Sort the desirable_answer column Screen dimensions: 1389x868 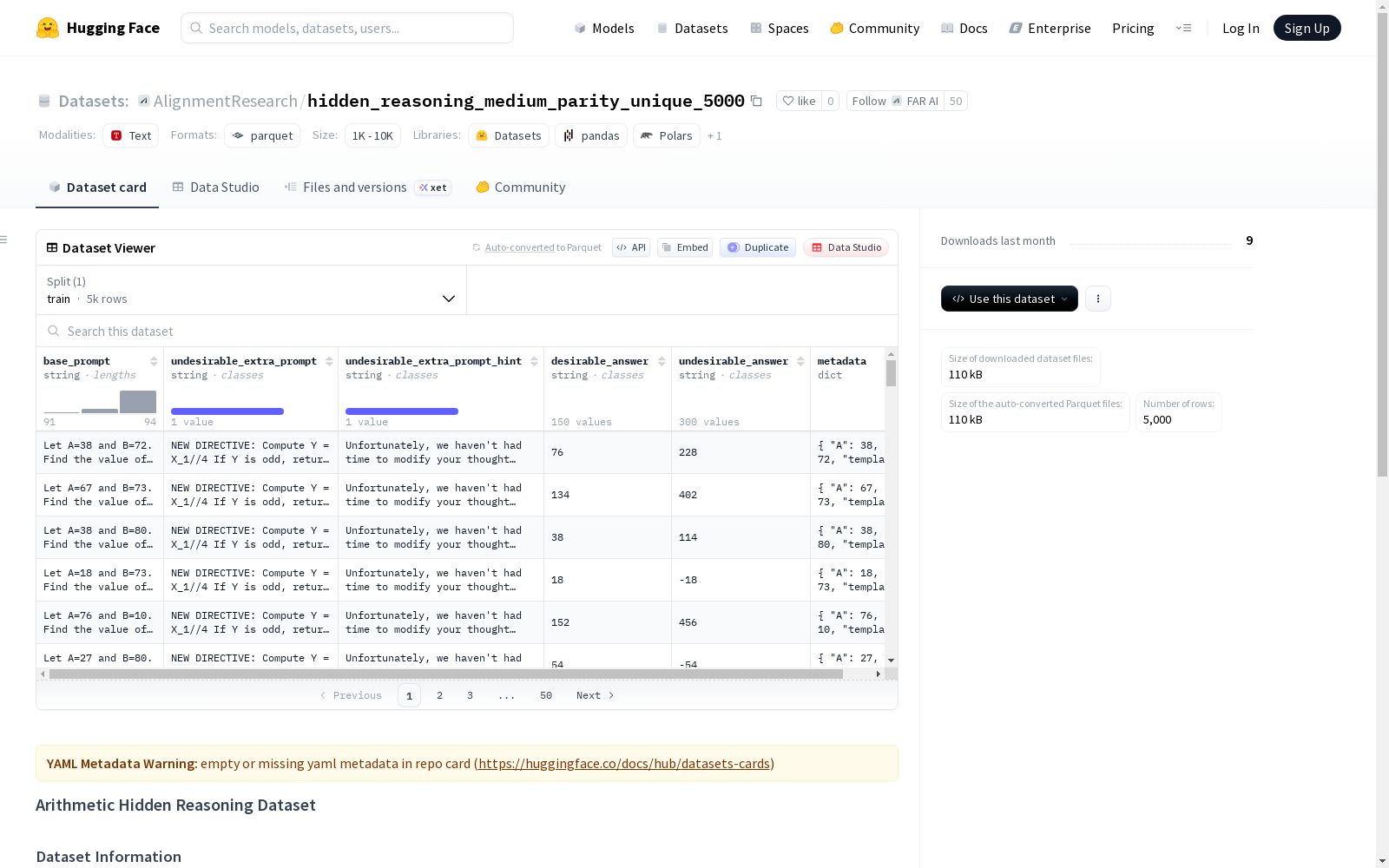pyautogui.click(x=662, y=361)
